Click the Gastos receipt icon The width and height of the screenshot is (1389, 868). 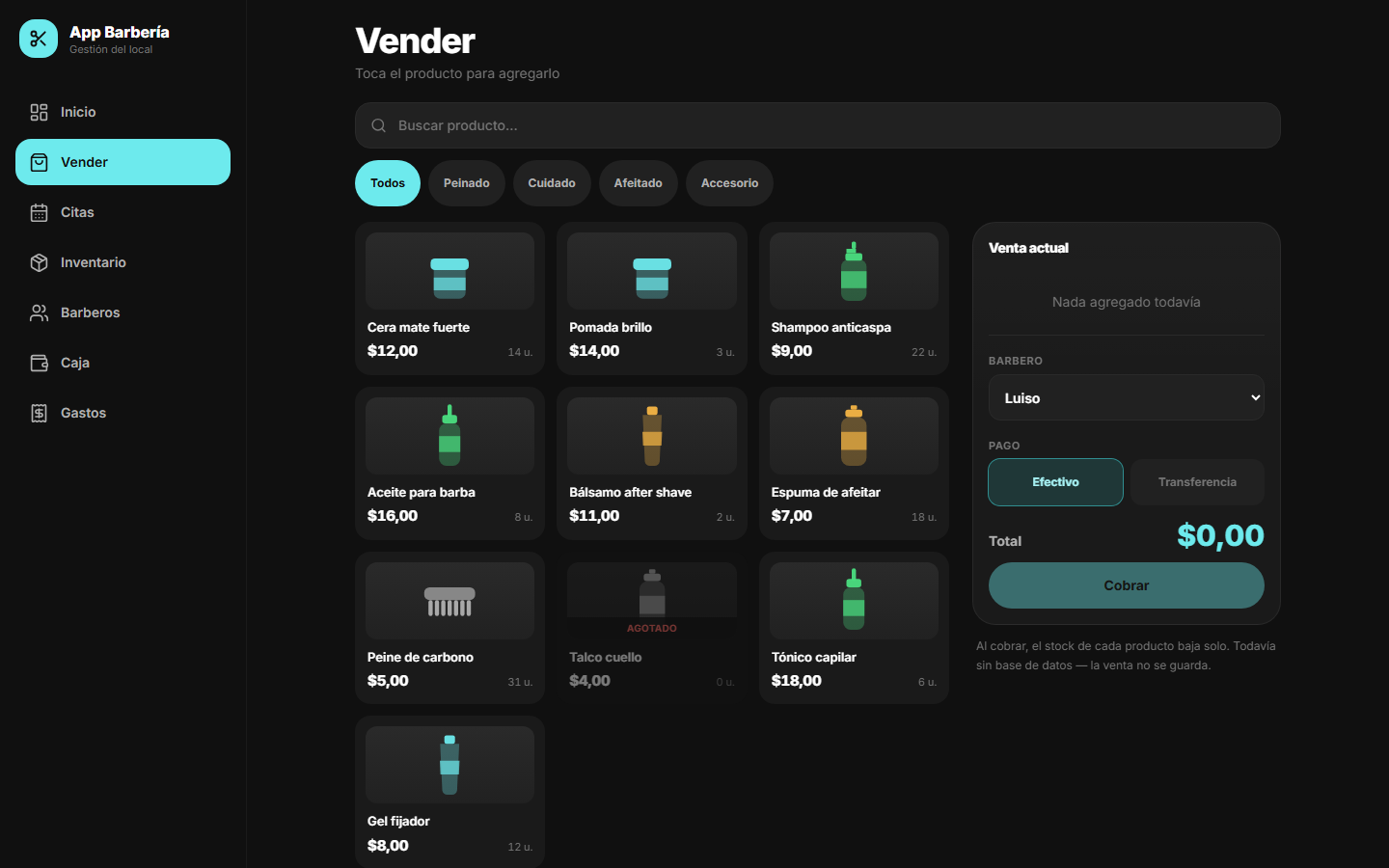[x=39, y=413]
